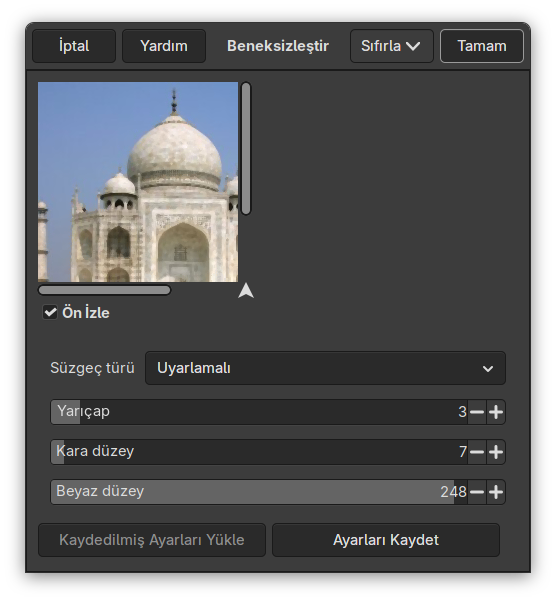Expand the Sıfırla dropdown button
The width and height of the screenshot is (556, 601).
(392, 46)
